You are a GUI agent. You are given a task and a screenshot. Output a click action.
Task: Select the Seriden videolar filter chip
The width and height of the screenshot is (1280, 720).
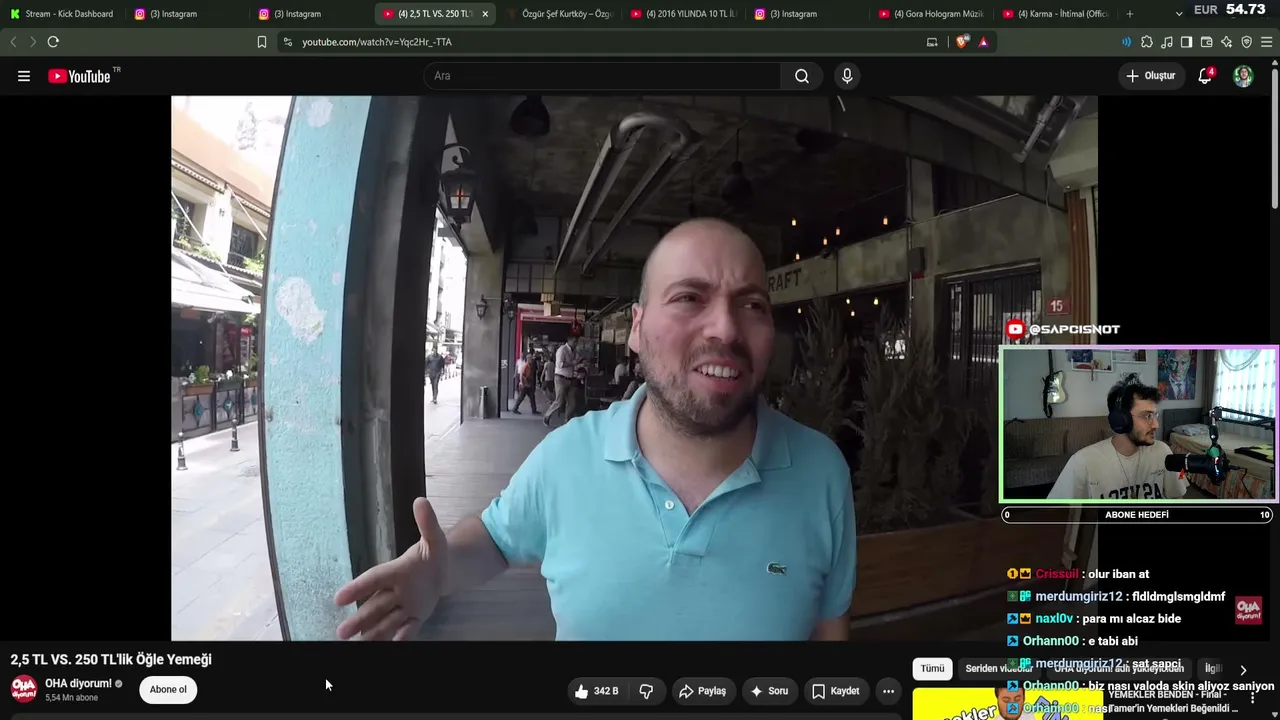(x=998, y=669)
